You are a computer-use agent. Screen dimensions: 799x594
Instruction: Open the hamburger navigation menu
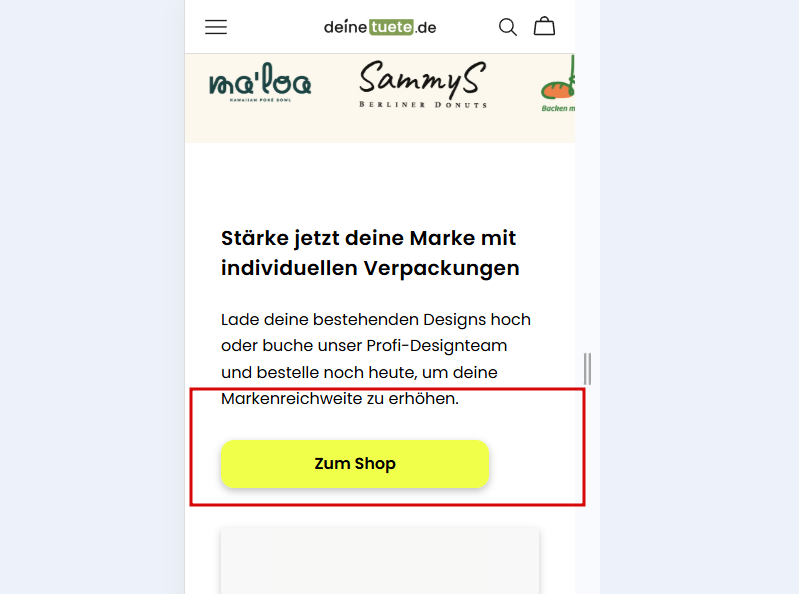(216, 27)
